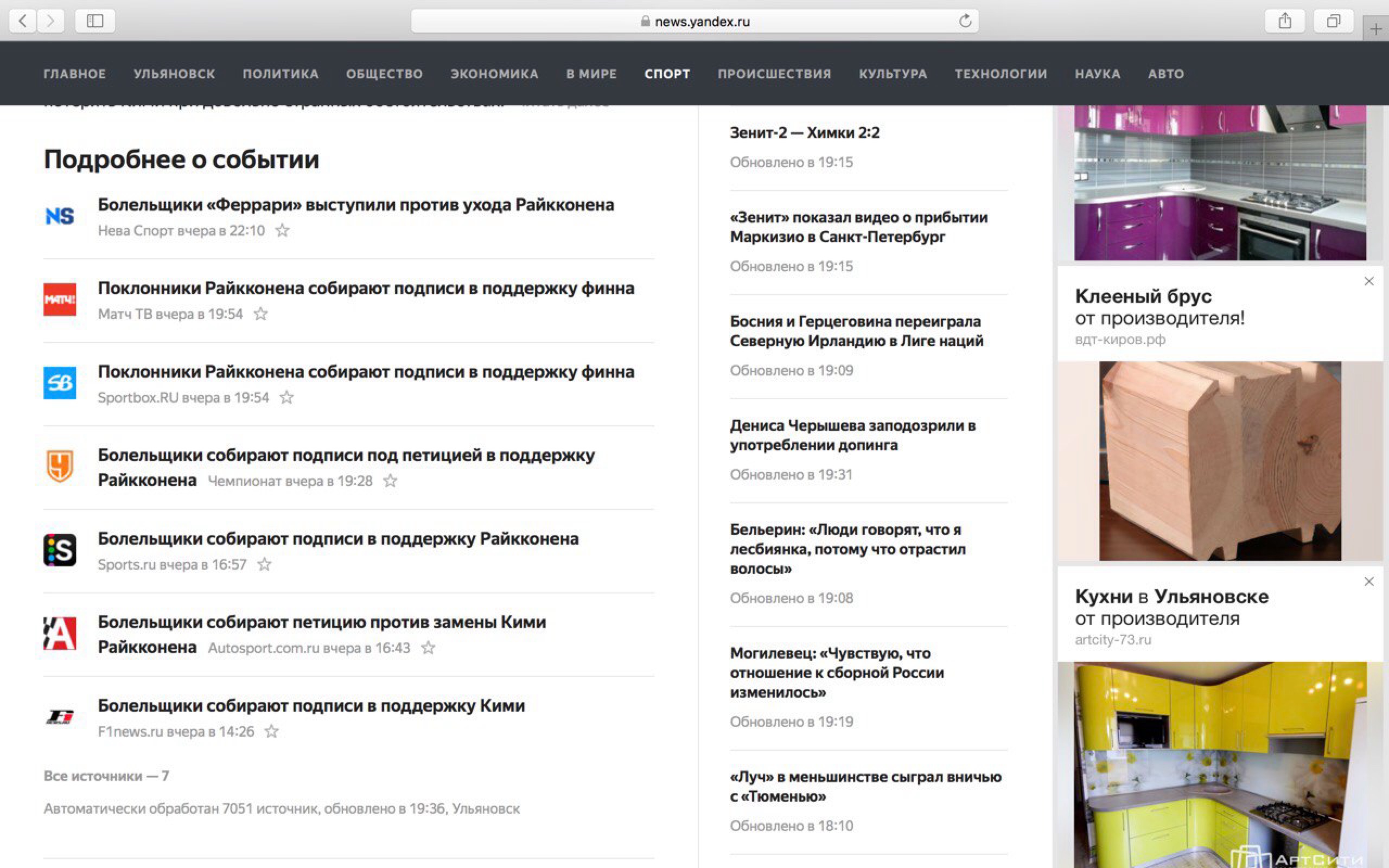Close the Клееный брус advertisement
This screenshot has height=868, width=1389.
[x=1369, y=282]
